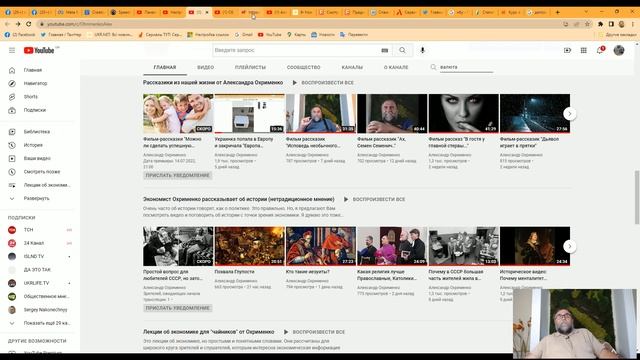Open thumbnail of Ах, Семен Семеныч
The width and height of the screenshot is (640, 360).
point(392,113)
